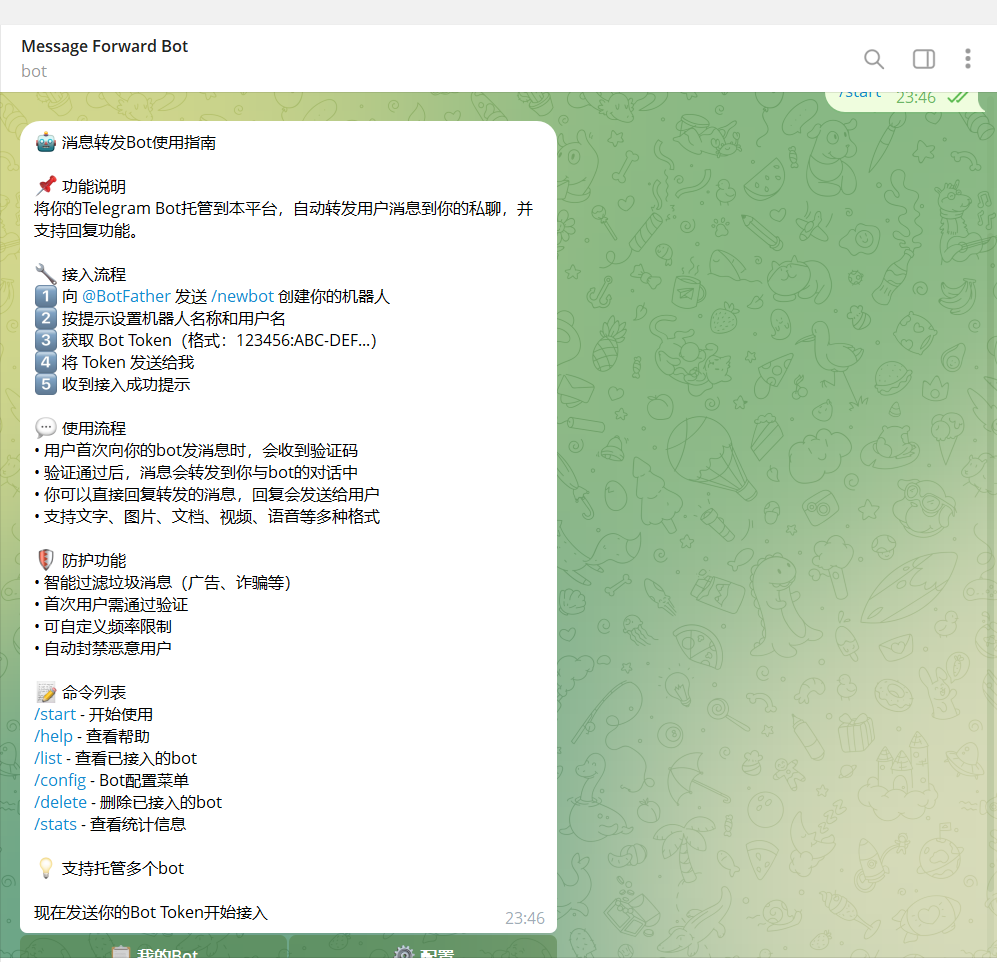Send the /delete command link
The width and height of the screenshot is (997, 962).
60,802
